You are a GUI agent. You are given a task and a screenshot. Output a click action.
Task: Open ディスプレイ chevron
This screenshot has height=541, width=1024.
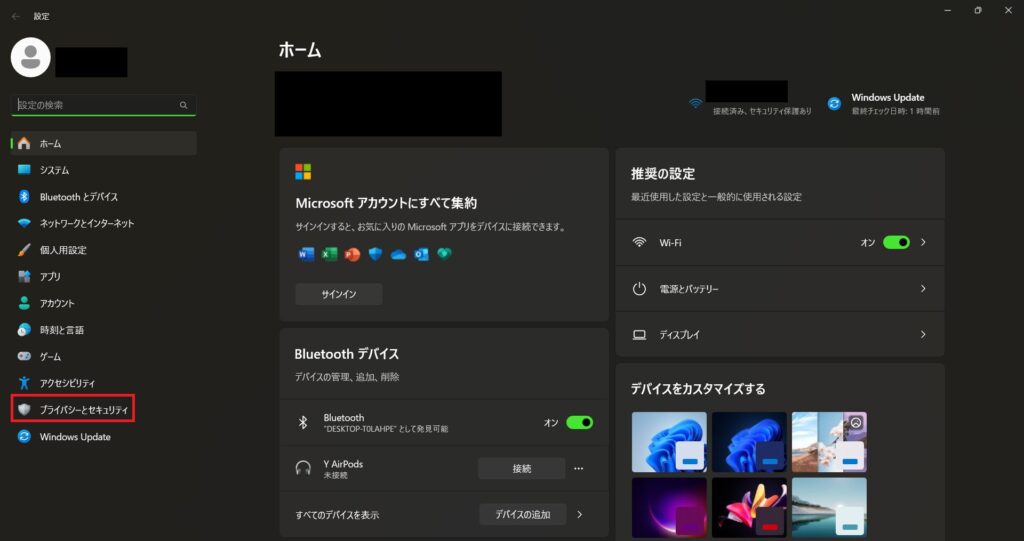923,335
